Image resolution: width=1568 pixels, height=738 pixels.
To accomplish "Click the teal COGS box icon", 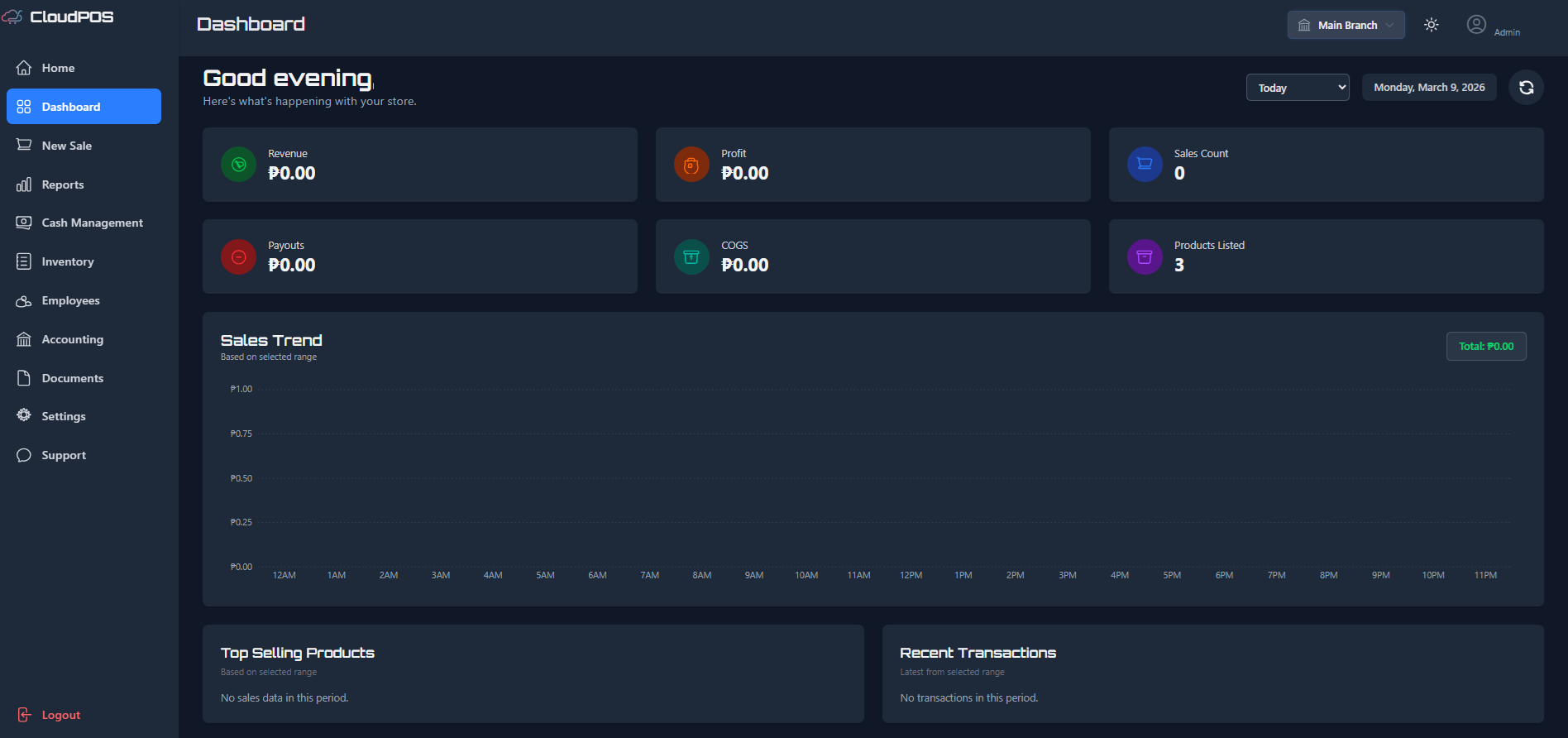I will click(x=691, y=256).
